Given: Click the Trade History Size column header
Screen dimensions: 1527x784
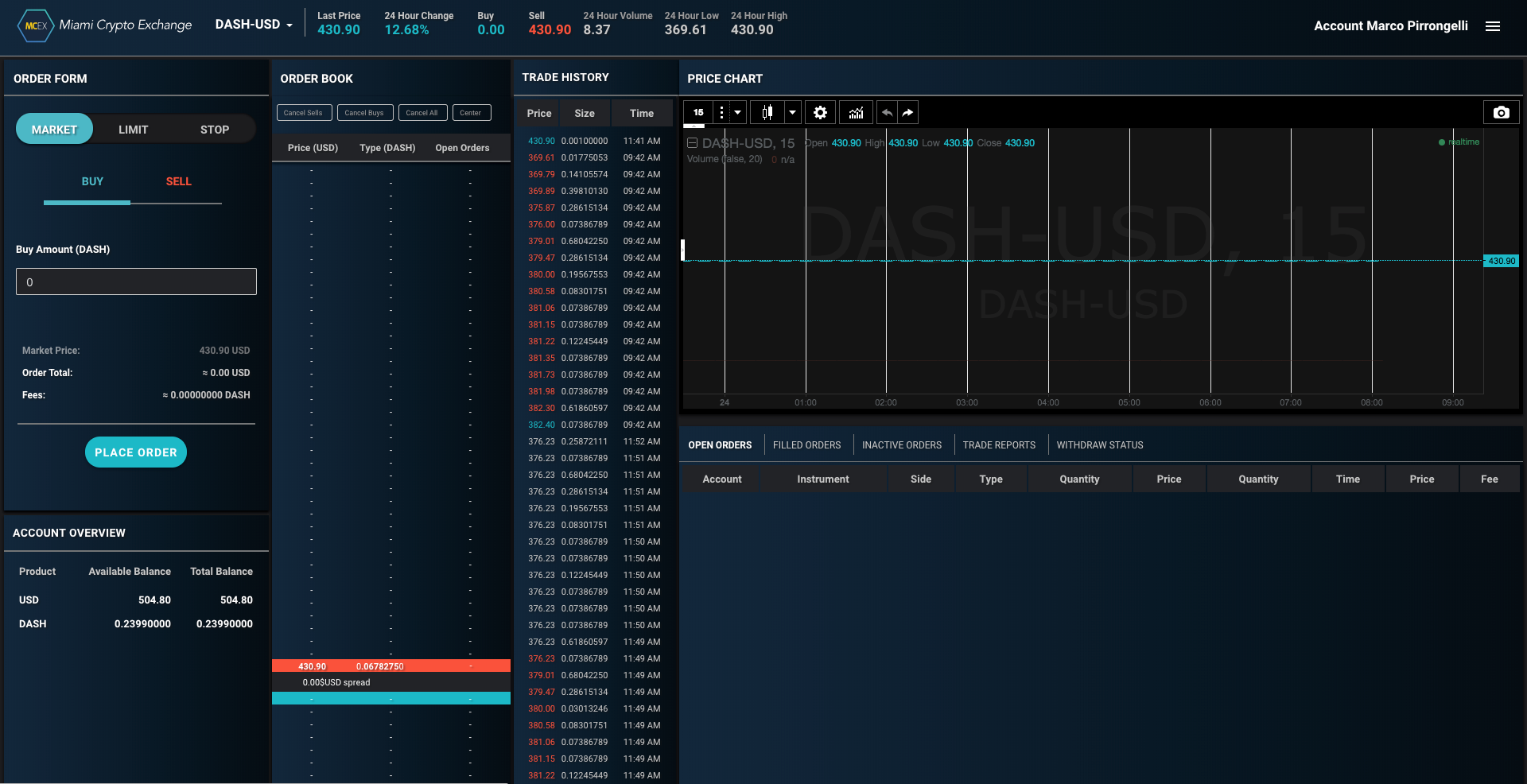Looking at the screenshot, I should (x=585, y=114).
